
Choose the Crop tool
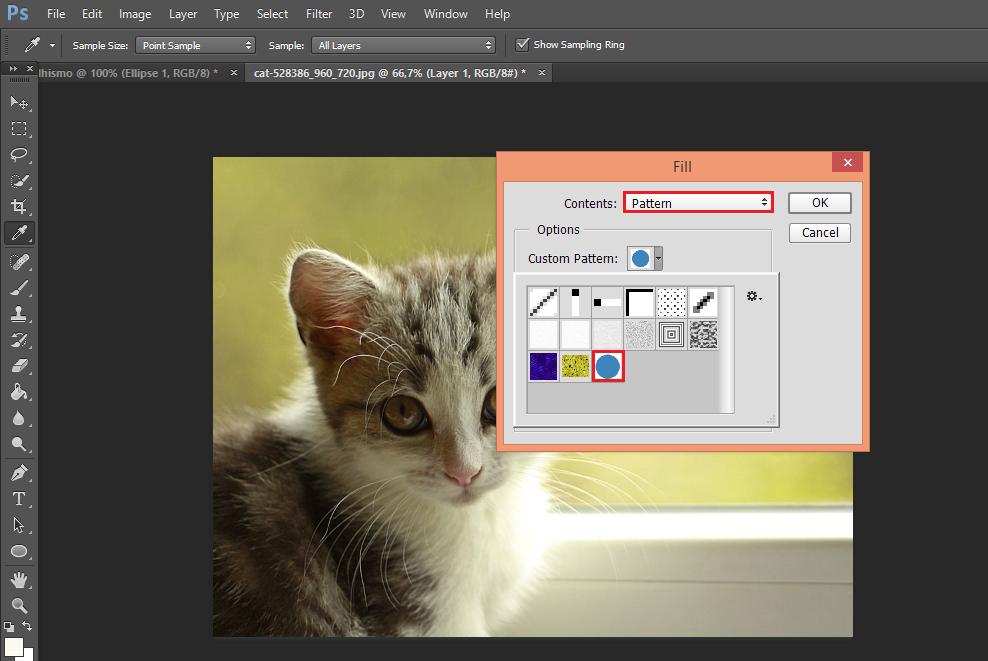[x=19, y=207]
